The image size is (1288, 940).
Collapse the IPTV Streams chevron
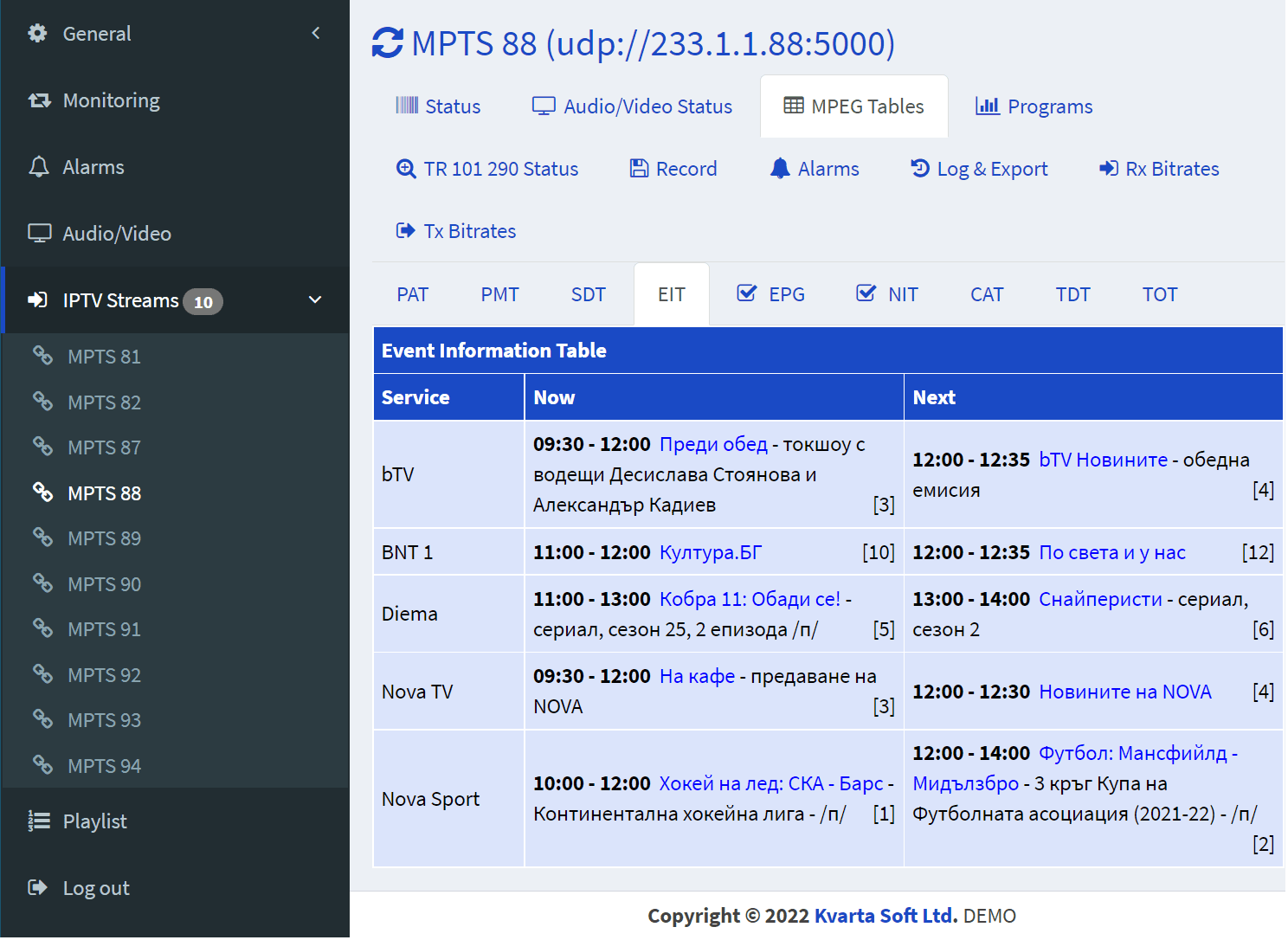(x=315, y=299)
